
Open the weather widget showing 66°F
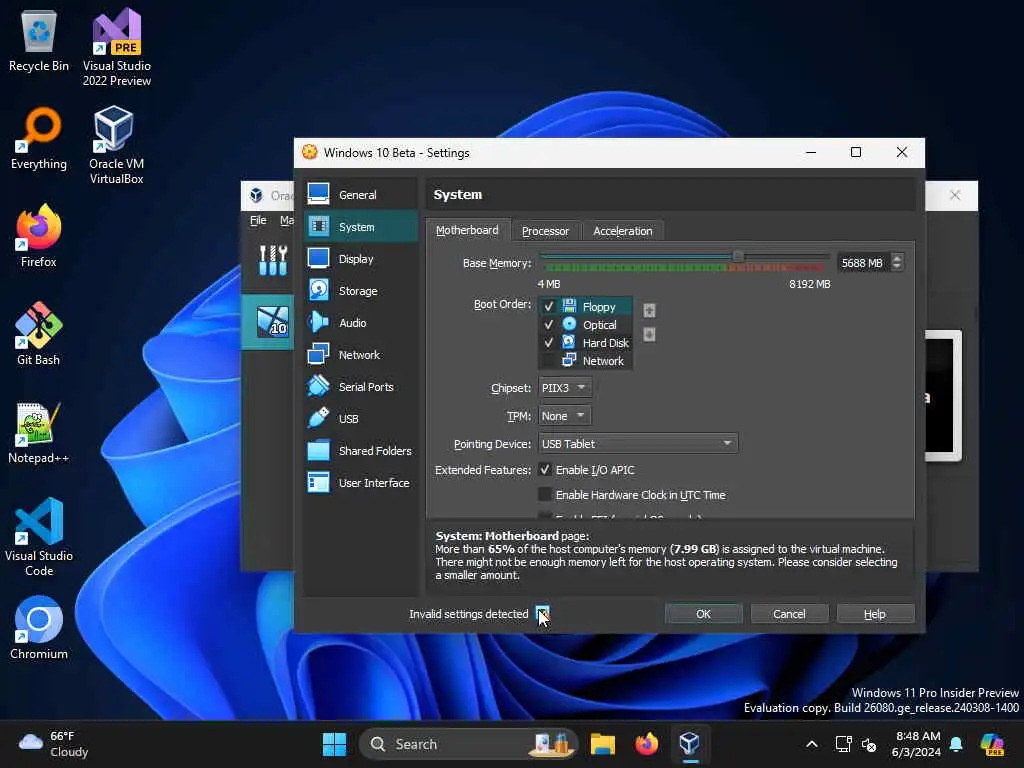coord(54,744)
